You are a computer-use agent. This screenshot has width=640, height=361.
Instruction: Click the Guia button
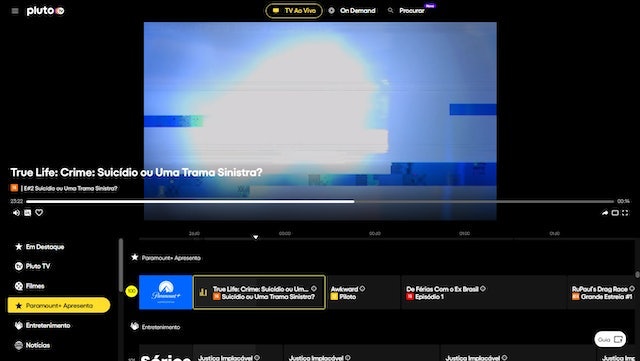point(610,339)
